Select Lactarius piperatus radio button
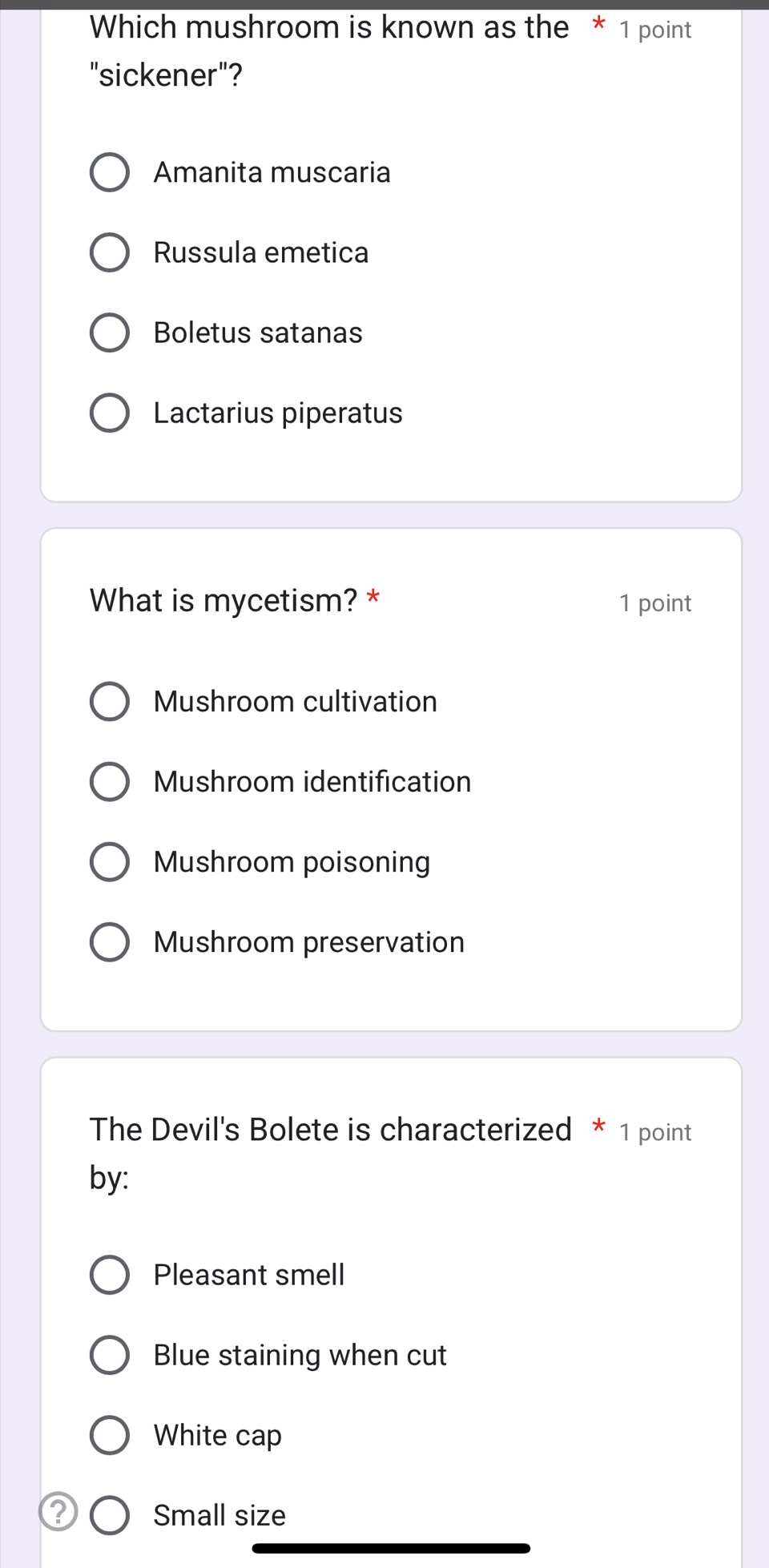Image resolution: width=769 pixels, height=1568 pixels. coord(110,413)
